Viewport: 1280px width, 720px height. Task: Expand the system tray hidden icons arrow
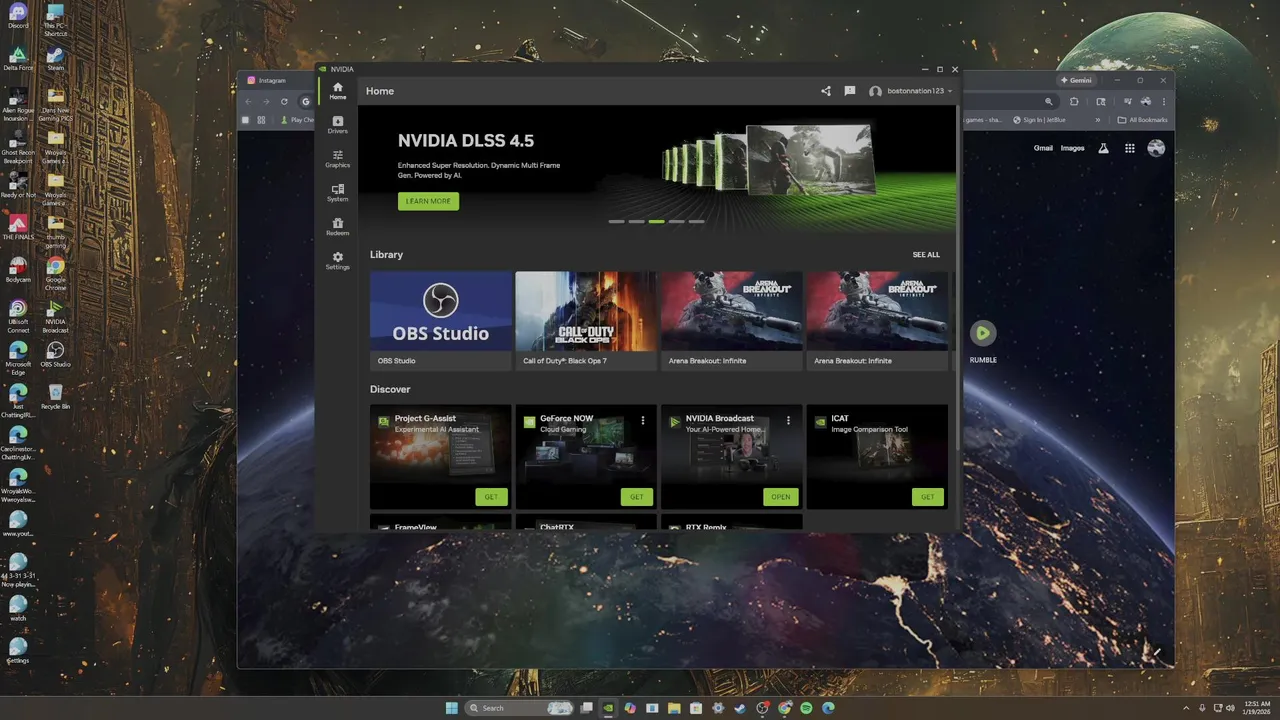(1186, 708)
